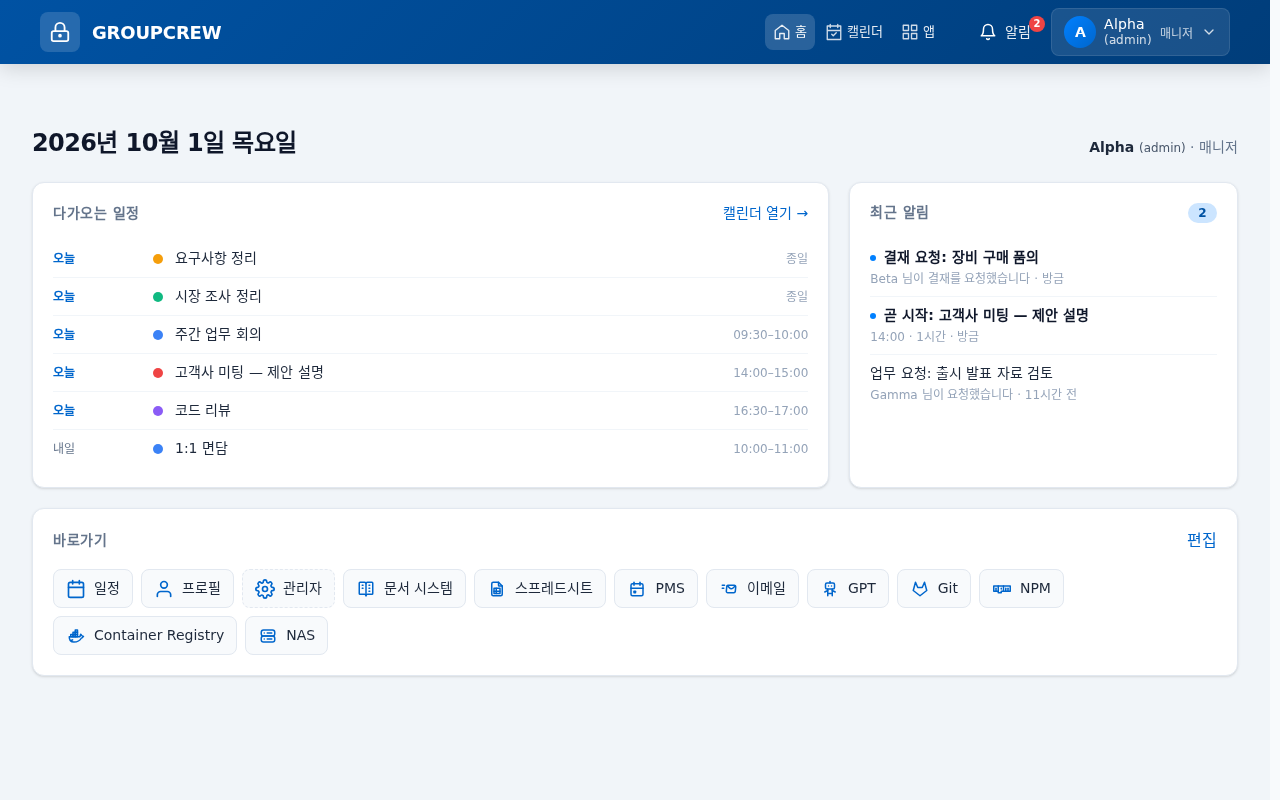Click the red dot beside 고객사 미팅 in 다가오는 일정
1280x800 pixels.
click(x=158, y=373)
